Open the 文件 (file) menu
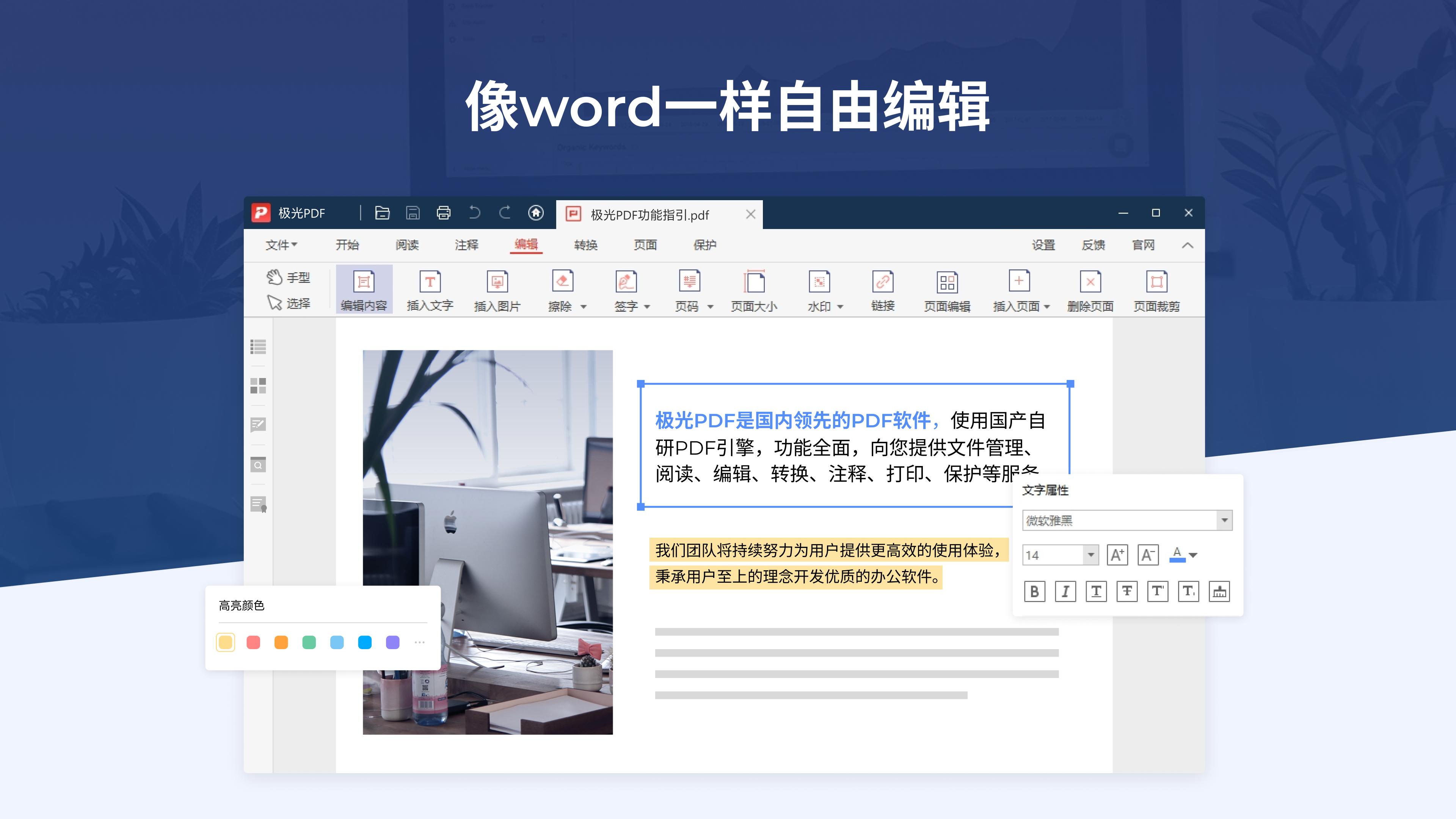Image resolution: width=1456 pixels, height=819 pixels. [x=281, y=245]
